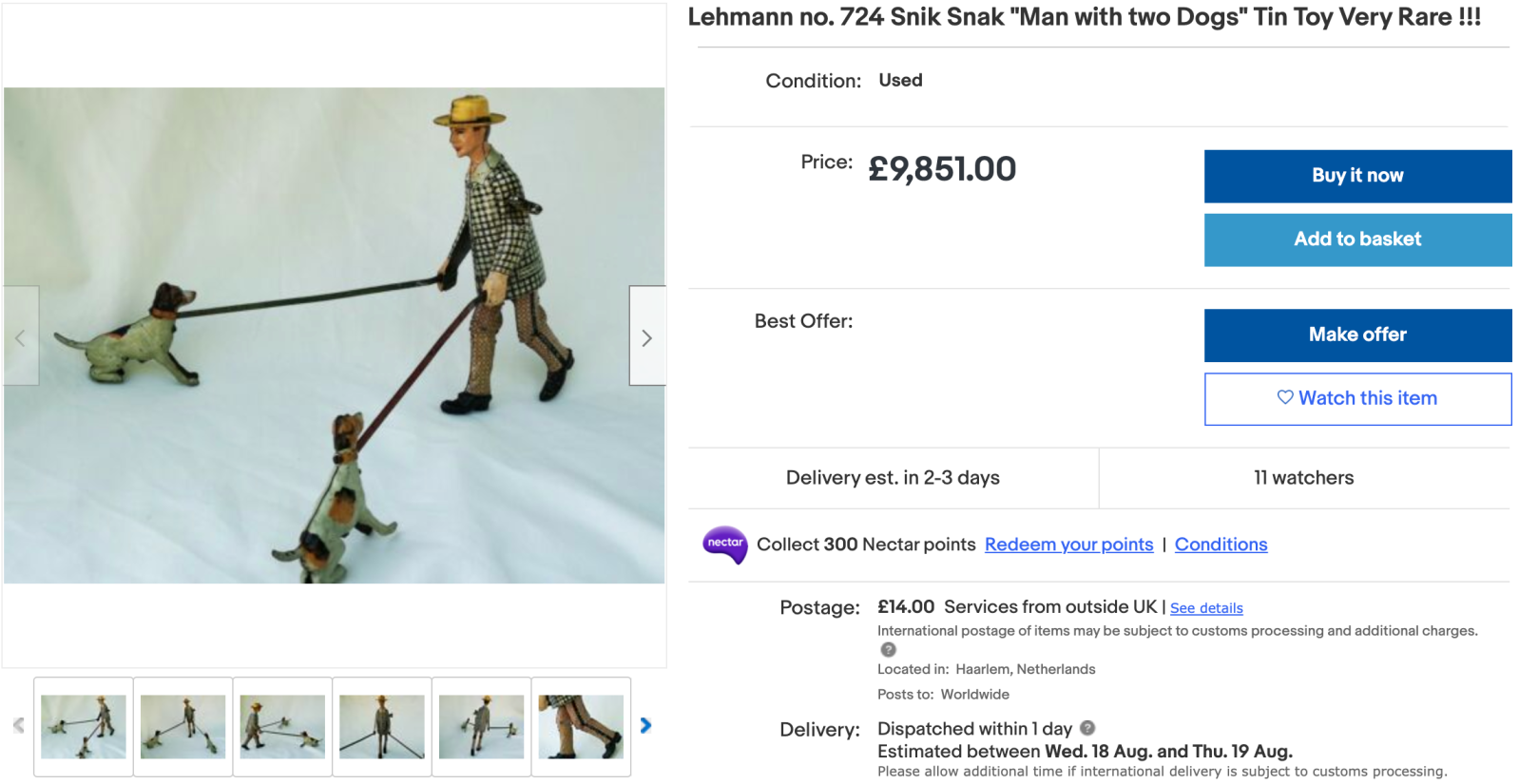Click help icon beside Dispatched within 1 day
Screen dimensions: 1519x784
pos(1087,728)
